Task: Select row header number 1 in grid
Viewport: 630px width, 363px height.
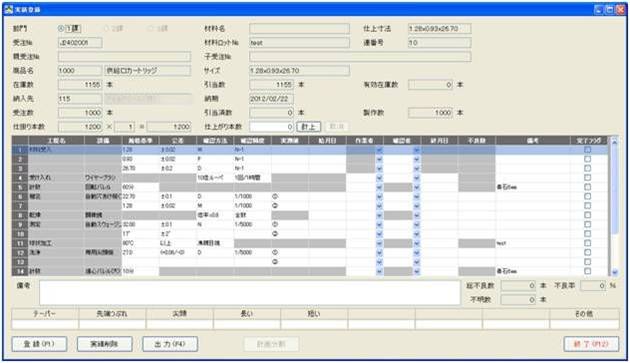Action: click(20, 150)
